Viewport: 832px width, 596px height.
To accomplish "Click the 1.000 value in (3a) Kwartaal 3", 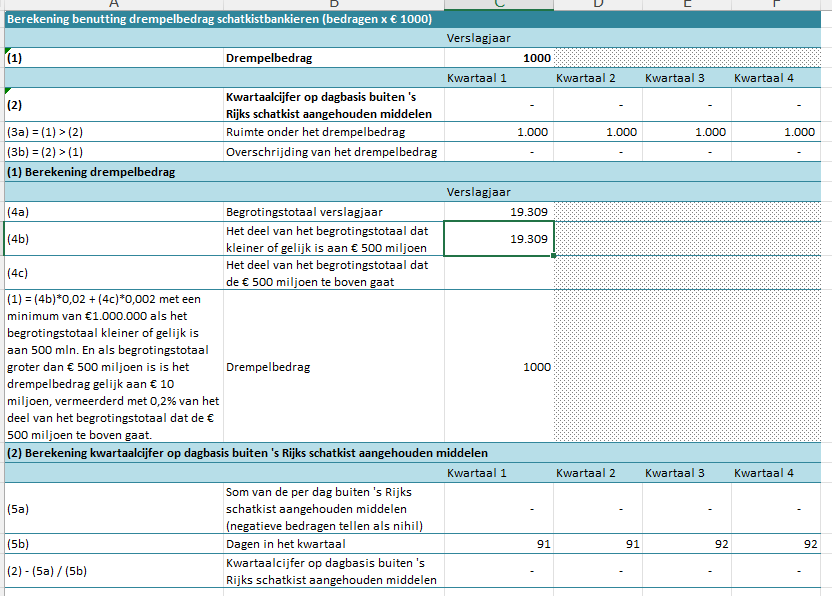I will click(x=687, y=132).
